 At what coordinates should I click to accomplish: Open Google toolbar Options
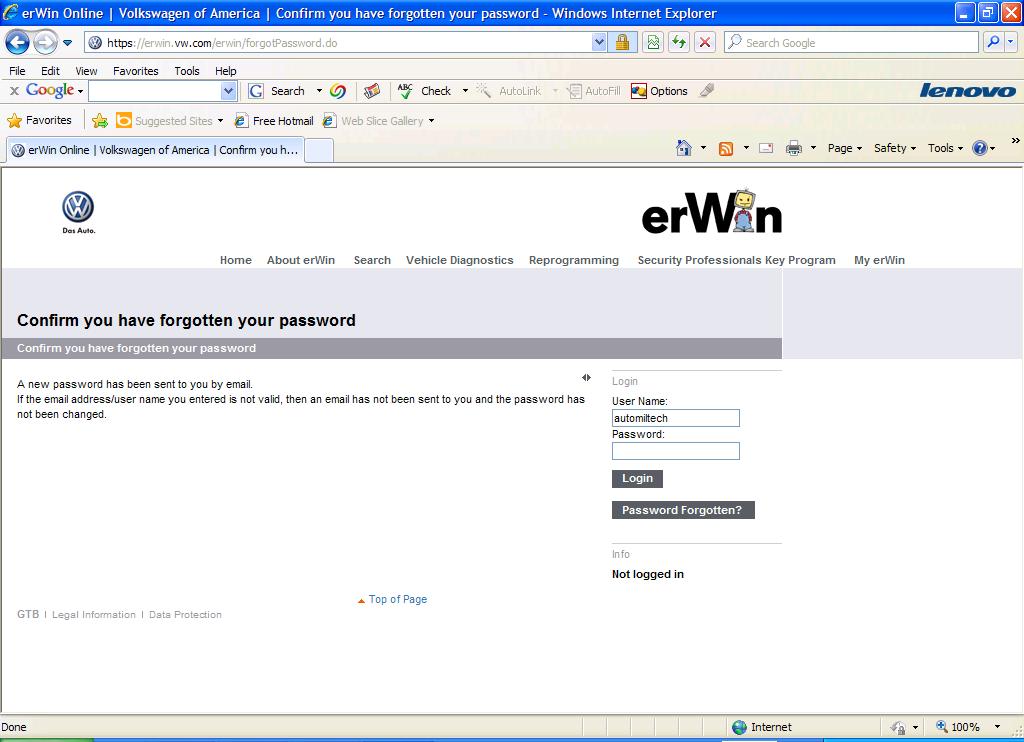point(659,91)
